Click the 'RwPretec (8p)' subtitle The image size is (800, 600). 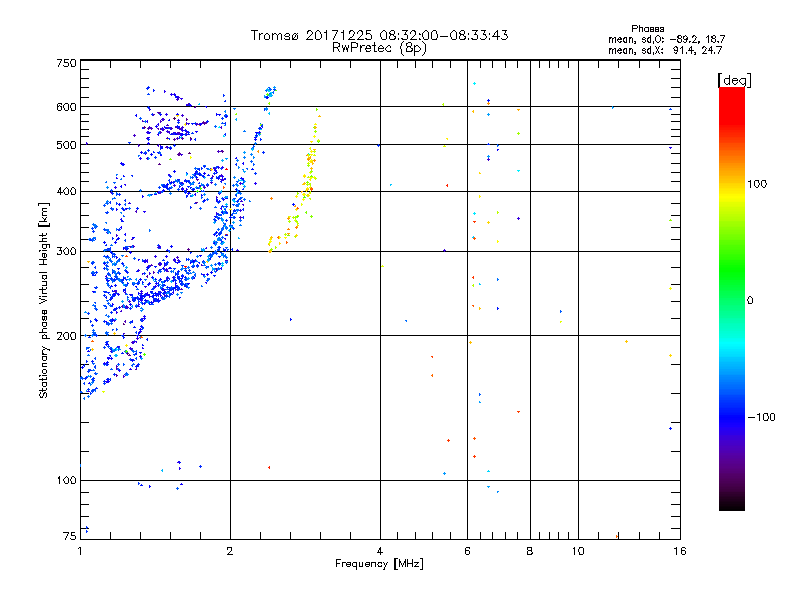point(379,48)
